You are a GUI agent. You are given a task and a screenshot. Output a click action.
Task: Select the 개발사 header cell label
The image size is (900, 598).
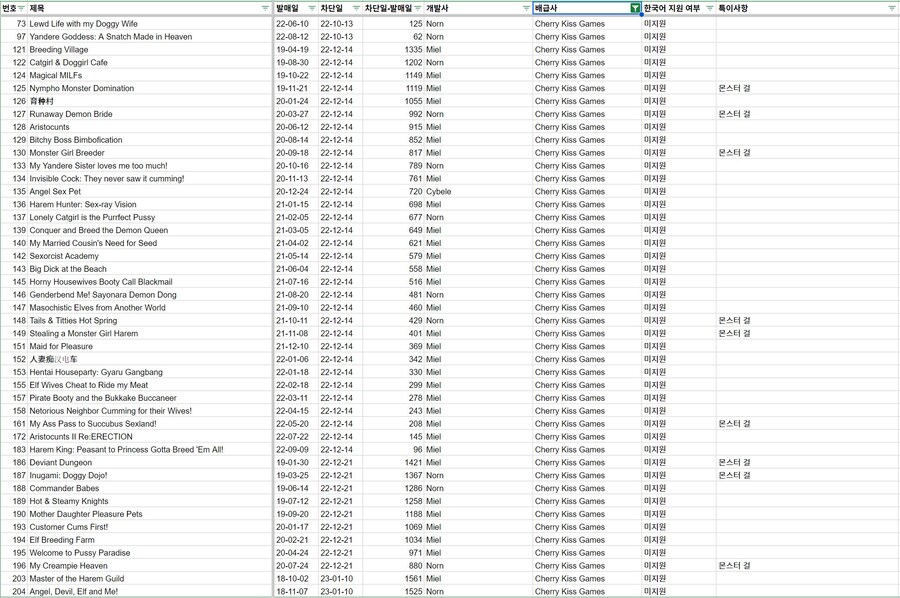437,8
